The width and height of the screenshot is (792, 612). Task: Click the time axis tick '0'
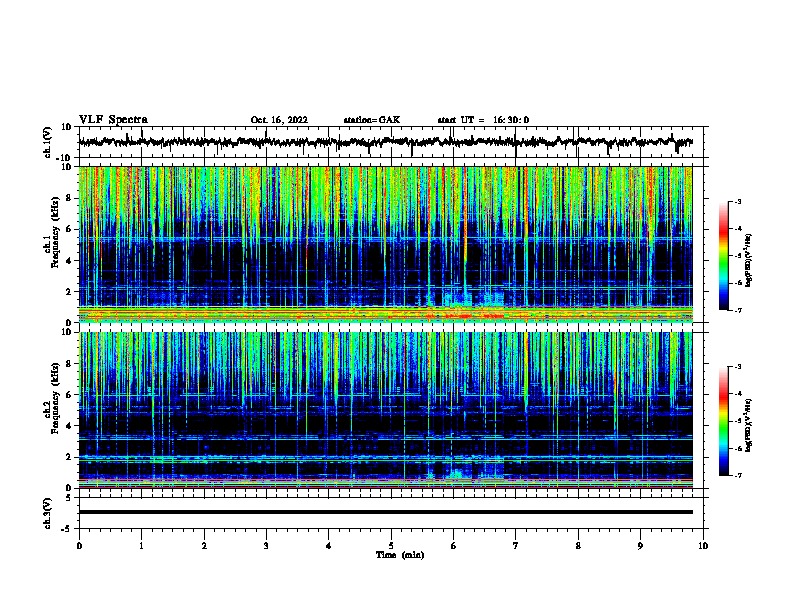click(x=79, y=546)
